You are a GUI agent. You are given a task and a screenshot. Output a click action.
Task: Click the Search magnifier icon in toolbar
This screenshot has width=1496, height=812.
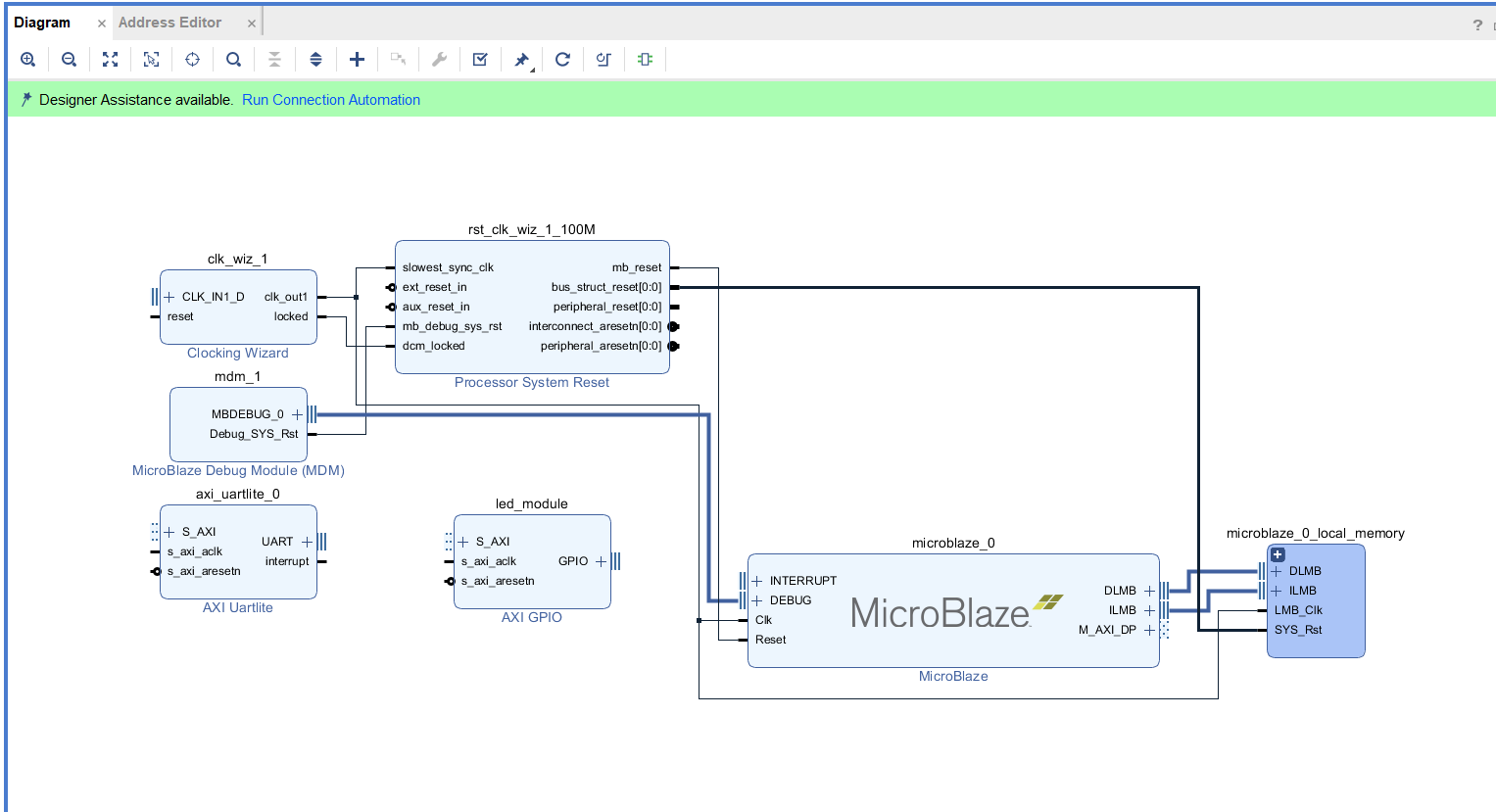(233, 60)
